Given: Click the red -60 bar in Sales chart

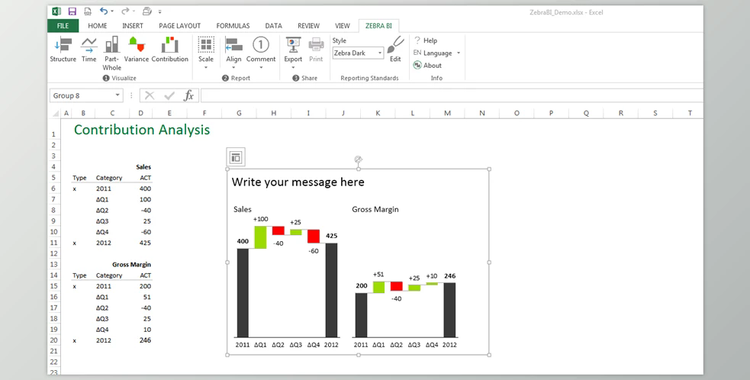Looking at the screenshot, I should (313, 236).
